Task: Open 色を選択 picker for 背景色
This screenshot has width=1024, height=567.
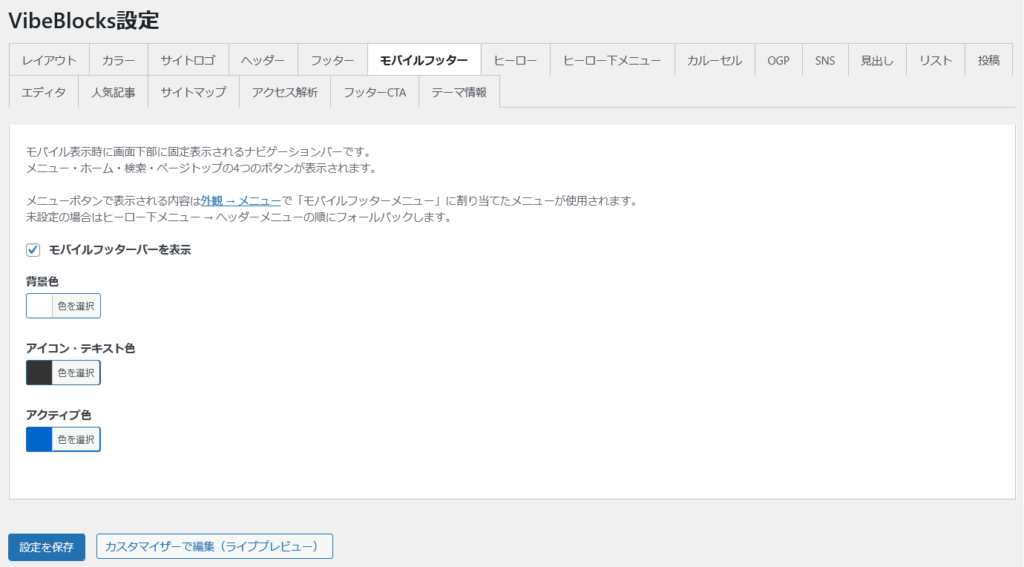Action: pyautogui.click(x=76, y=306)
